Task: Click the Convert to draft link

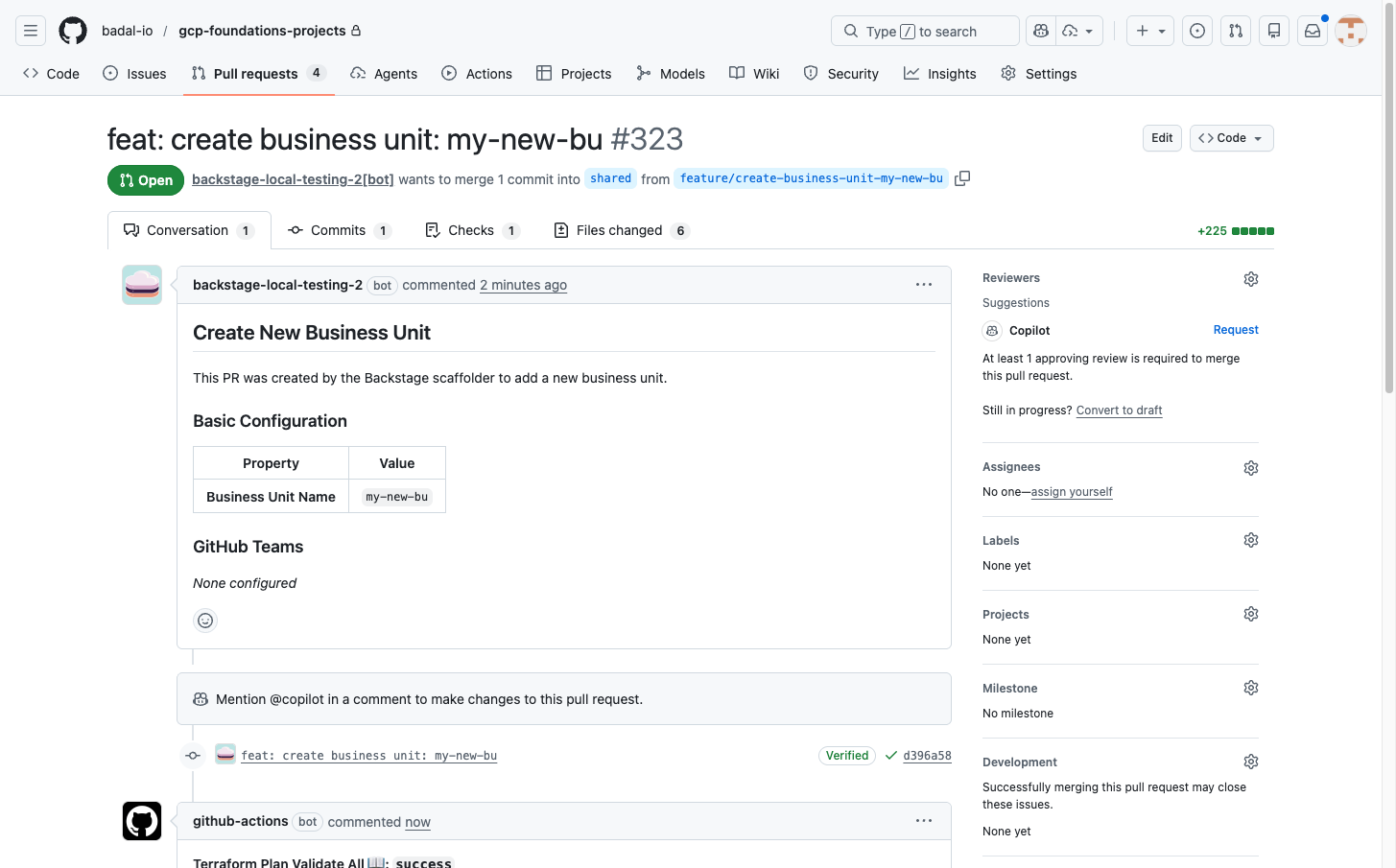Action: tap(1119, 411)
